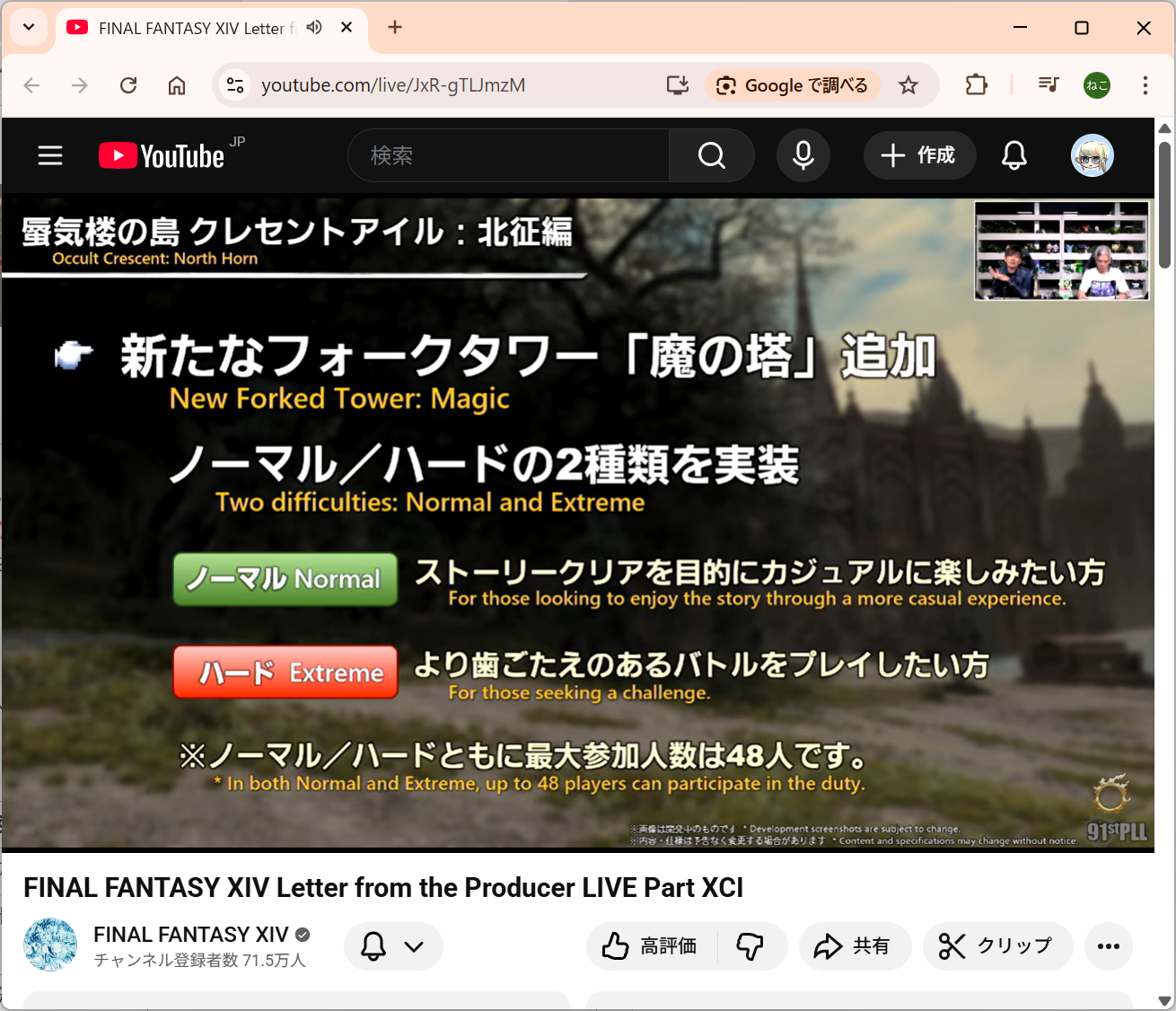Open the browser media control icon
Image resolution: width=1176 pixels, height=1011 pixels.
(x=1048, y=85)
